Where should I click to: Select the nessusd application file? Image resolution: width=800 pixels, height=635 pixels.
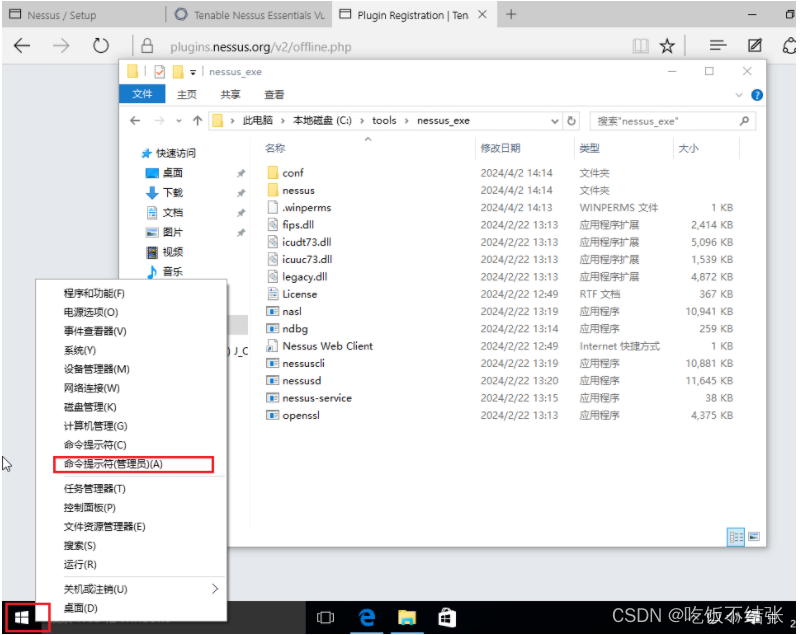tap(302, 380)
